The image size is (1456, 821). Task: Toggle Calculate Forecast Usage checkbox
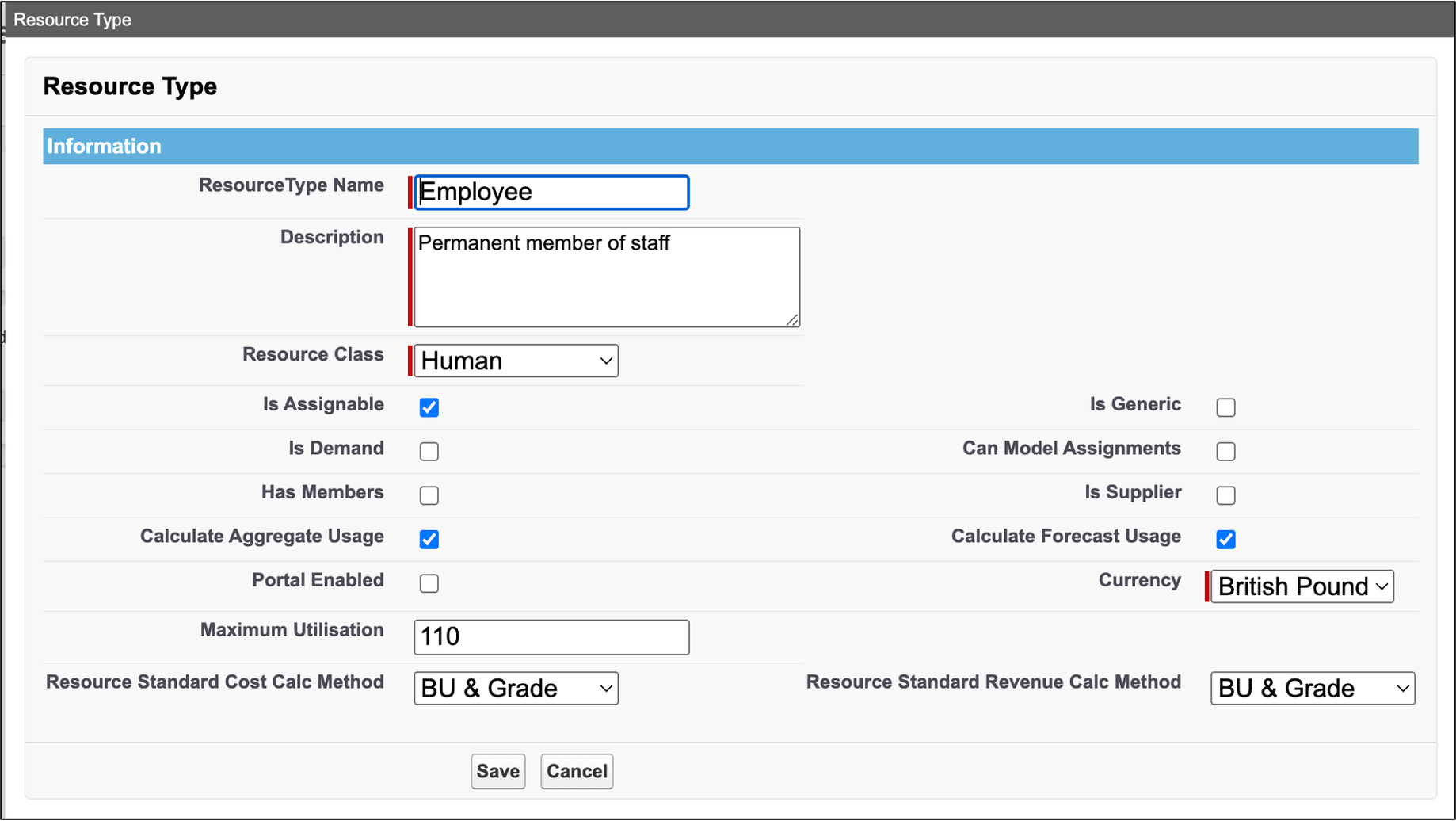[x=1226, y=540]
